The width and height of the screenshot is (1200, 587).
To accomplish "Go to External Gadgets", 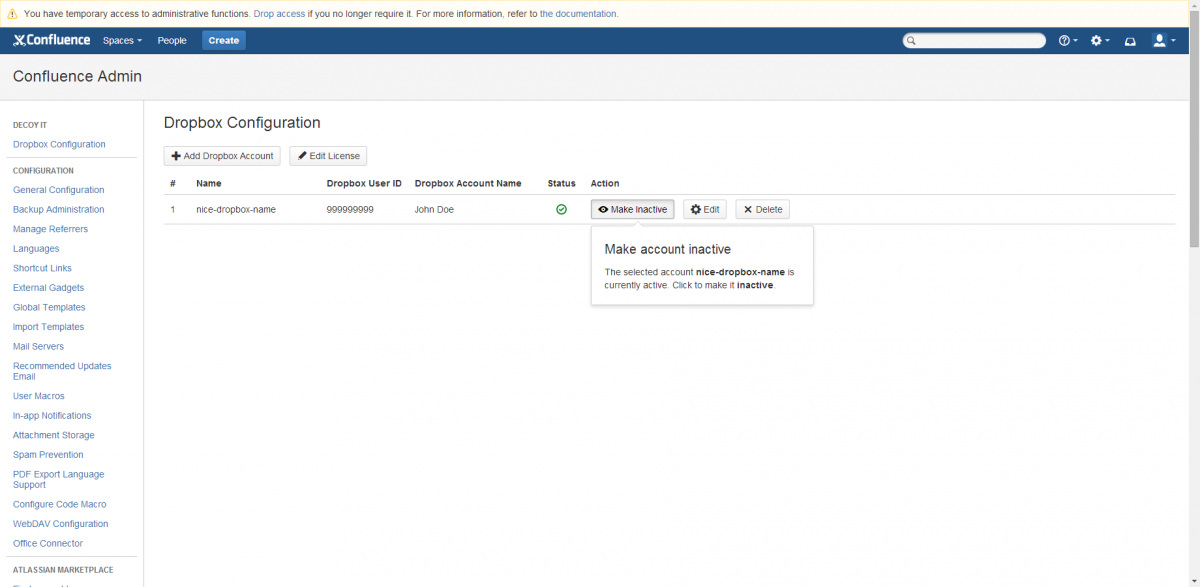I will [x=48, y=288].
